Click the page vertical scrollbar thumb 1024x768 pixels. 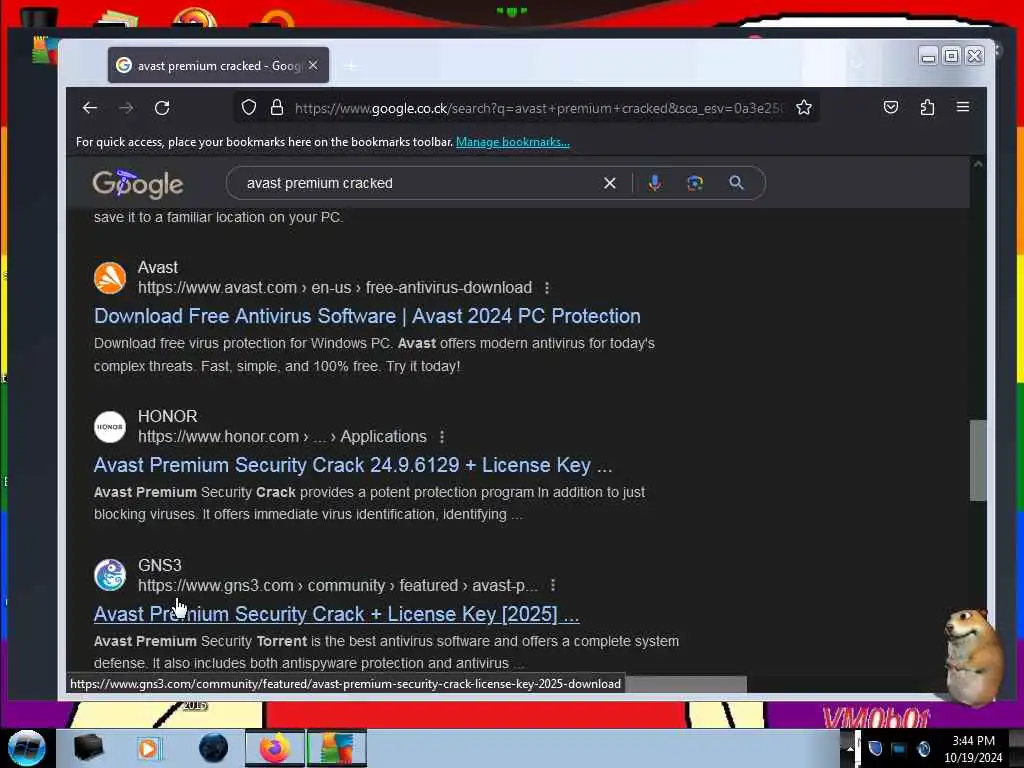(x=978, y=460)
